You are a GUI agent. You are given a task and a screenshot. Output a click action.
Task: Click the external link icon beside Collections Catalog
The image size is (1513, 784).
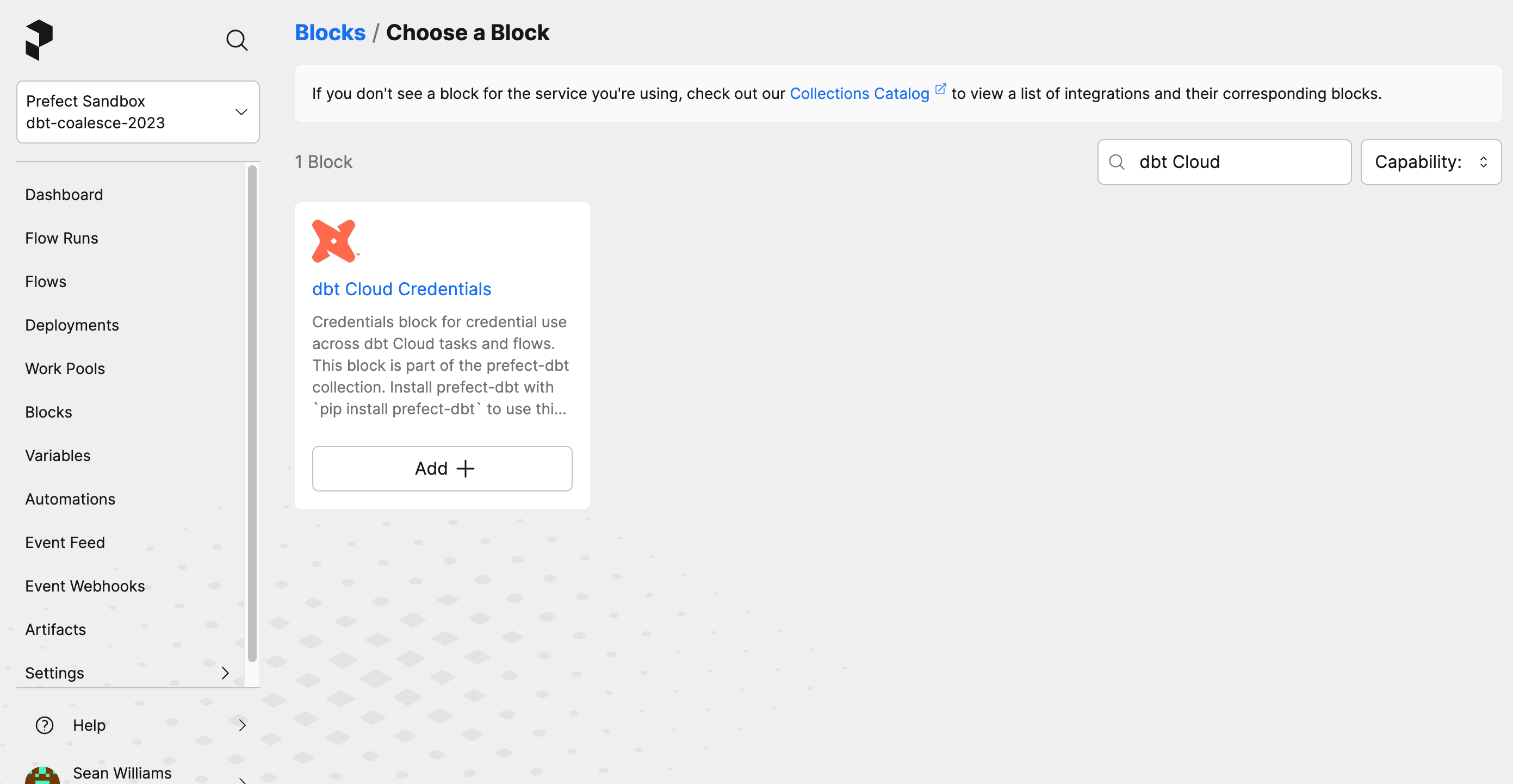pos(940,89)
